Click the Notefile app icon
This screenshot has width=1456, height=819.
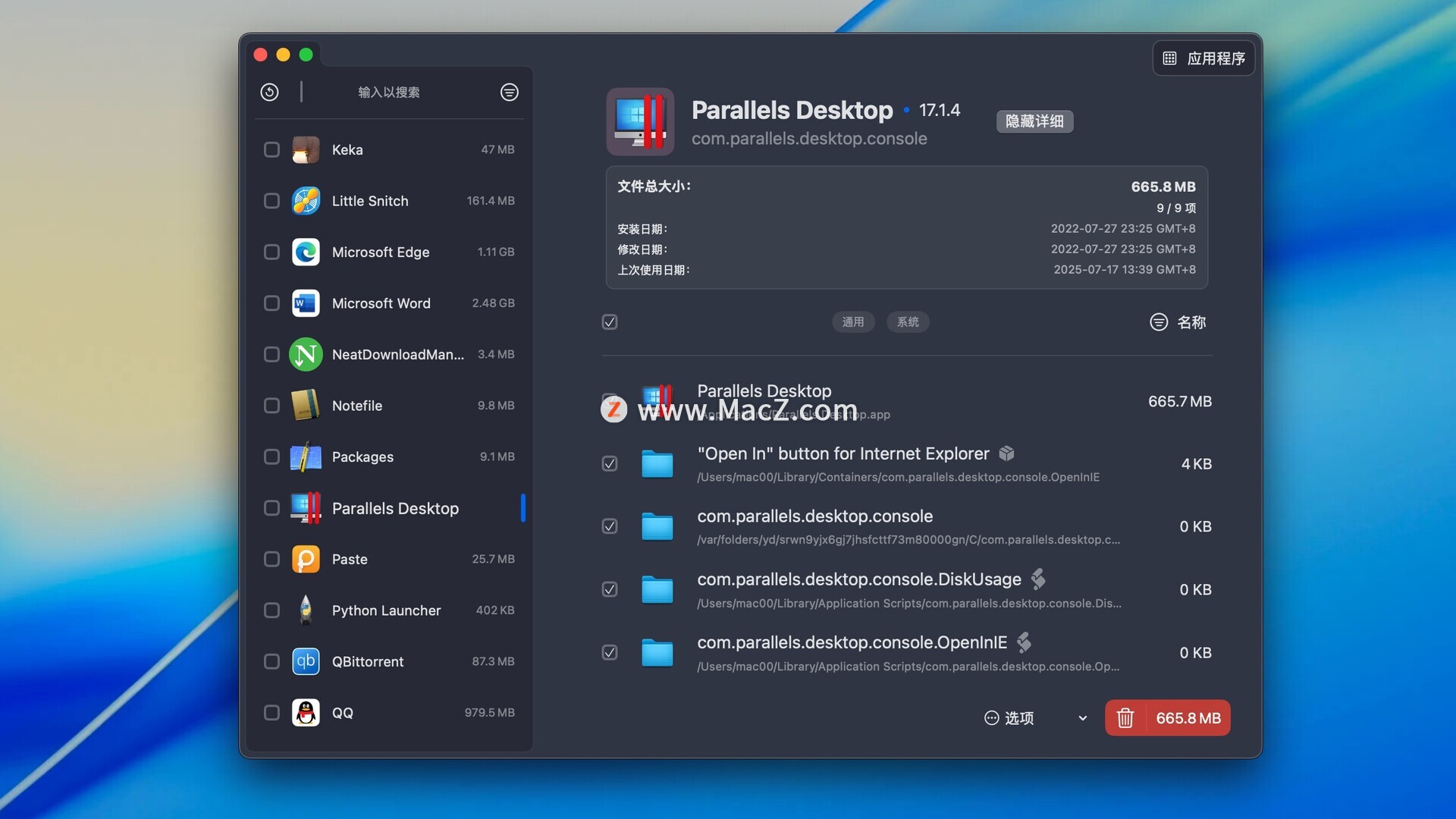point(306,406)
